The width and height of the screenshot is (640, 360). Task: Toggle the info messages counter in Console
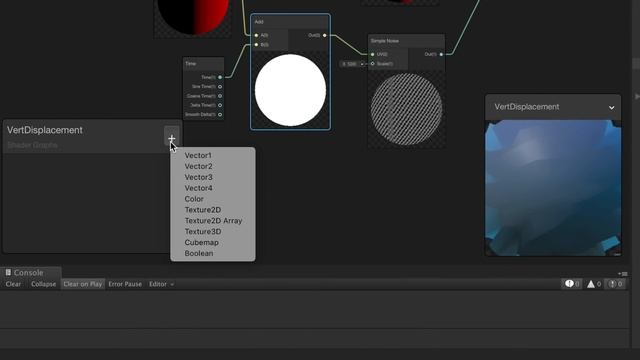[x=571, y=284]
